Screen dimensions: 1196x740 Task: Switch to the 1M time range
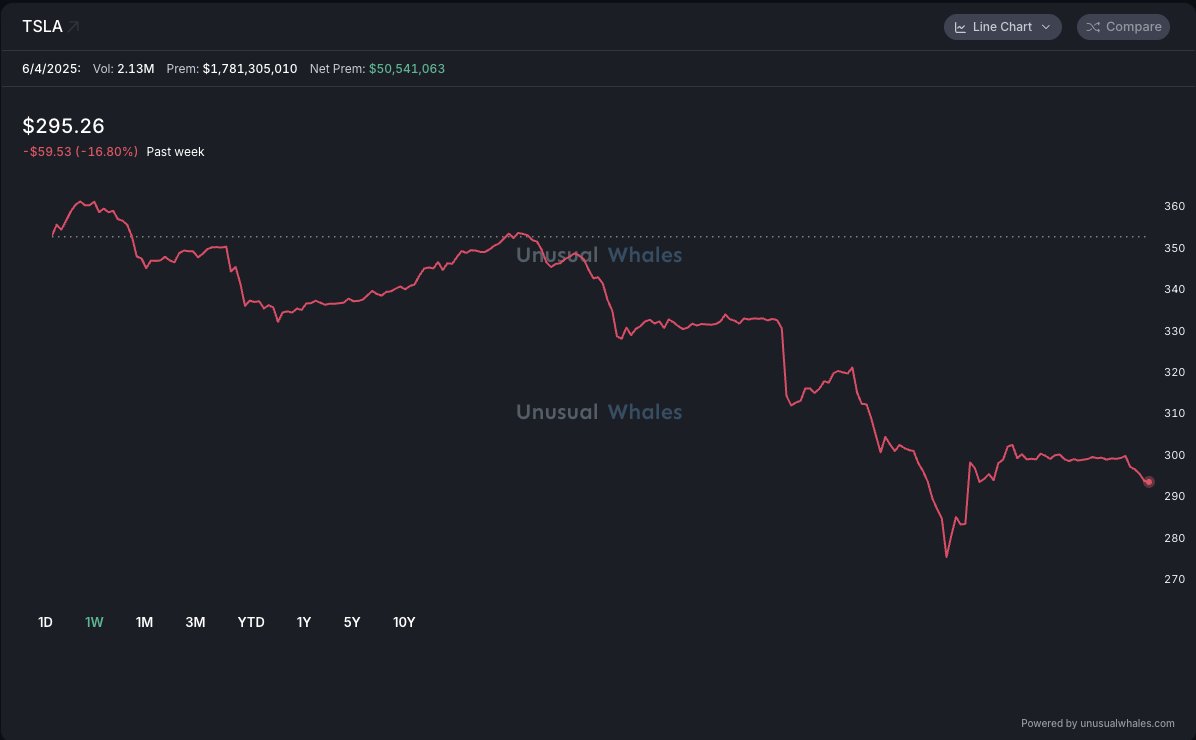pyautogui.click(x=144, y=623)
